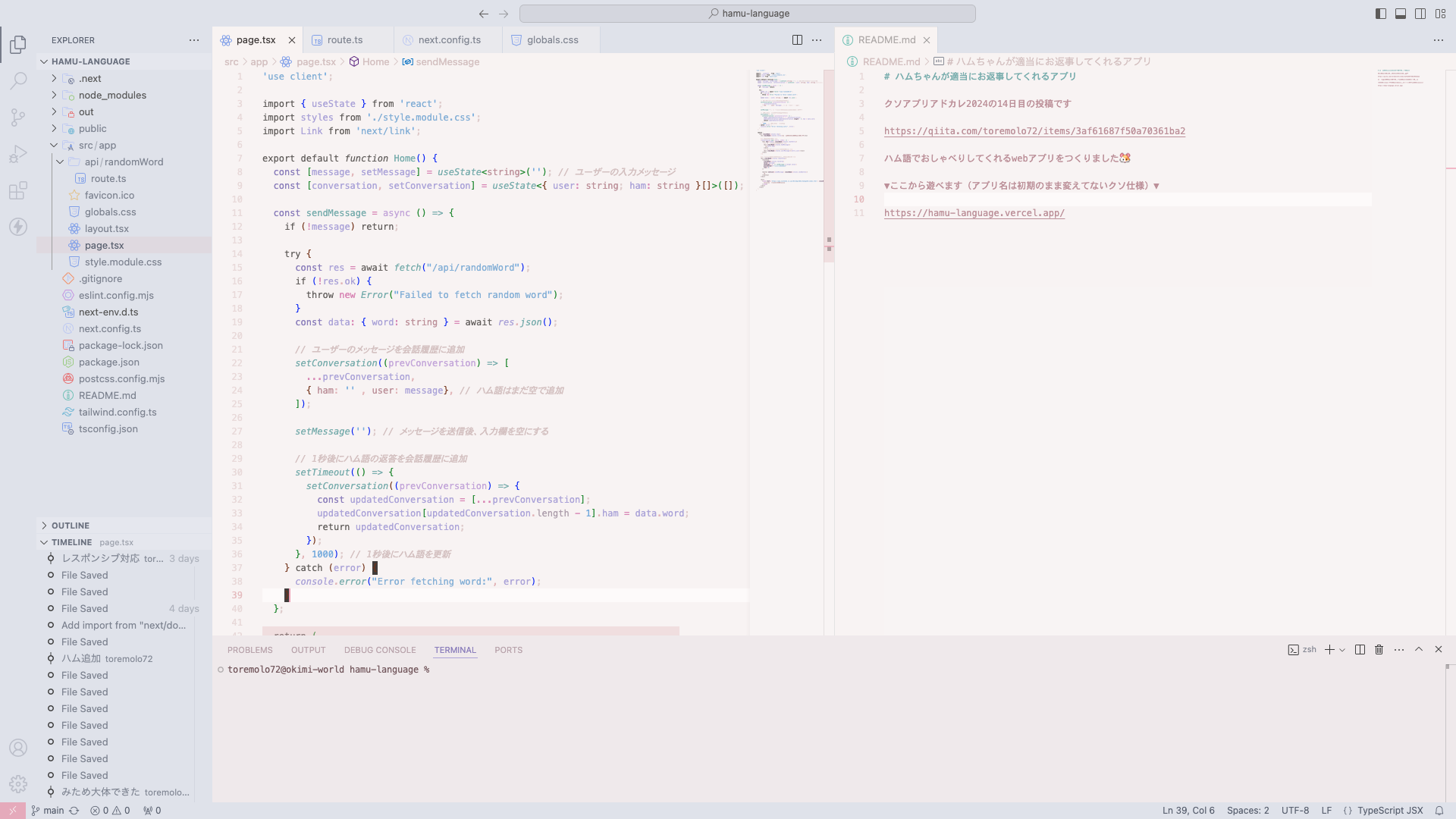Open the hamu-language.vercel.app link
Image resolution: width=1456 pixels, height=819 pixels.
point(974,213)
